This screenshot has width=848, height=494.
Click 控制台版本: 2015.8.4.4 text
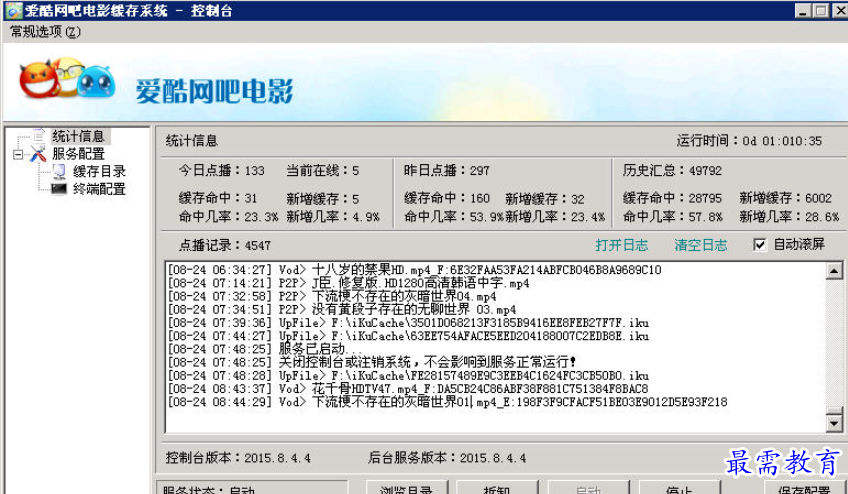238,458
